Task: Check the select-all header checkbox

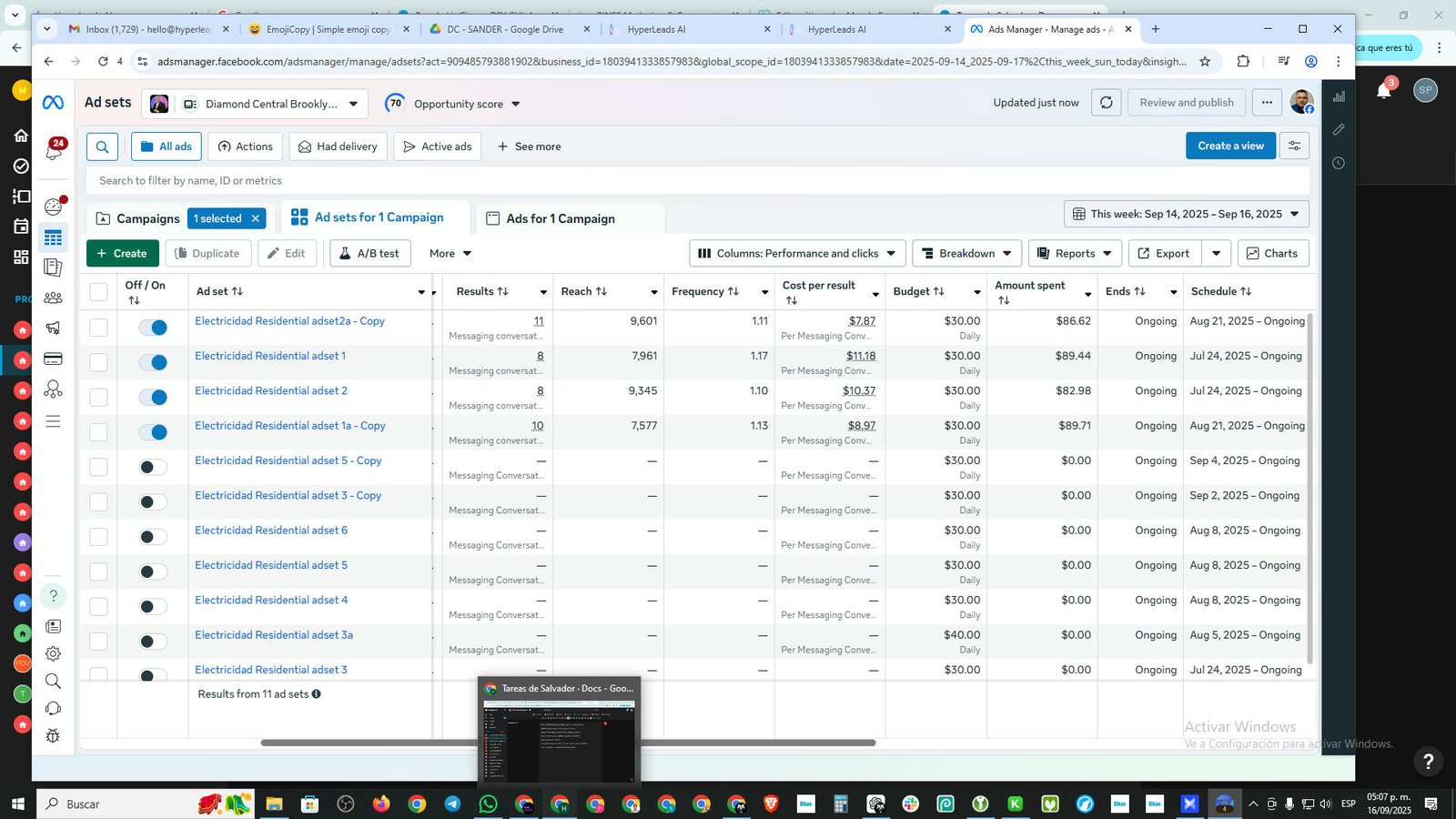Action: tap(98, 292)
